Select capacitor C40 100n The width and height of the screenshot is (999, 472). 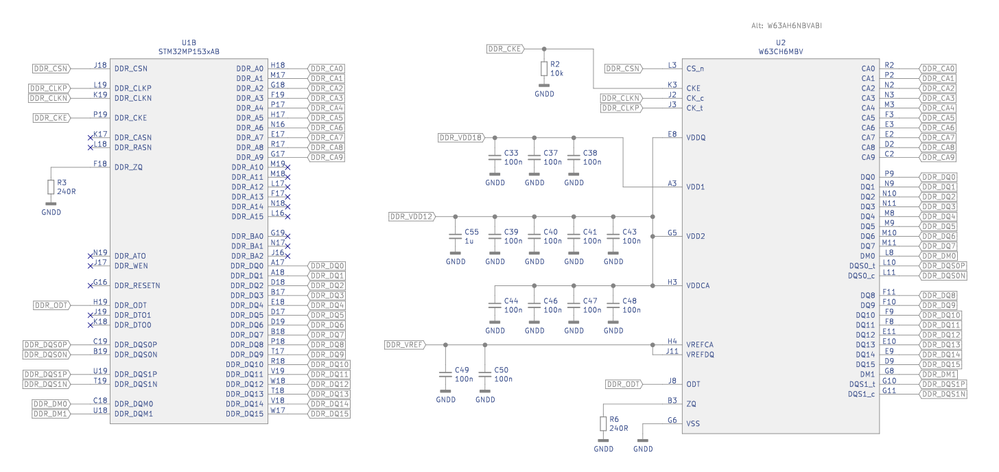point(535,236)
